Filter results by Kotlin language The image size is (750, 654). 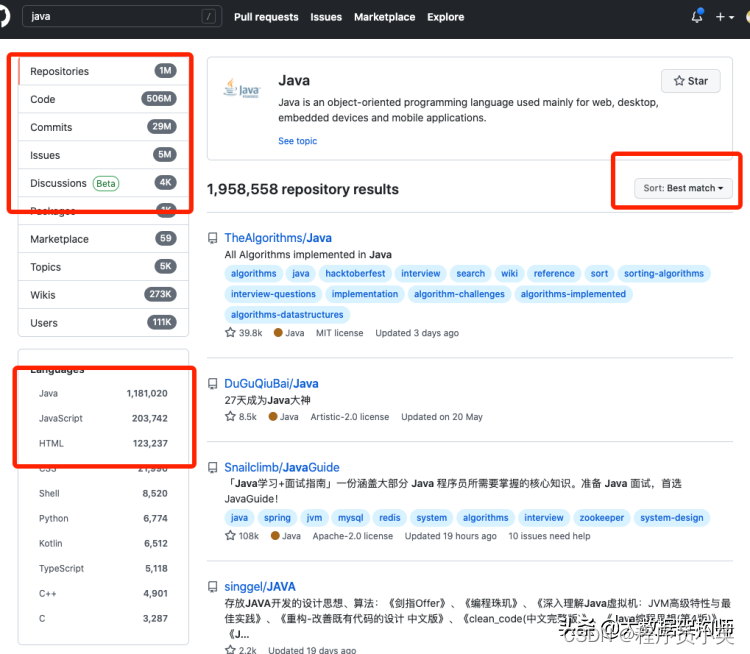[x=103, y=543]
